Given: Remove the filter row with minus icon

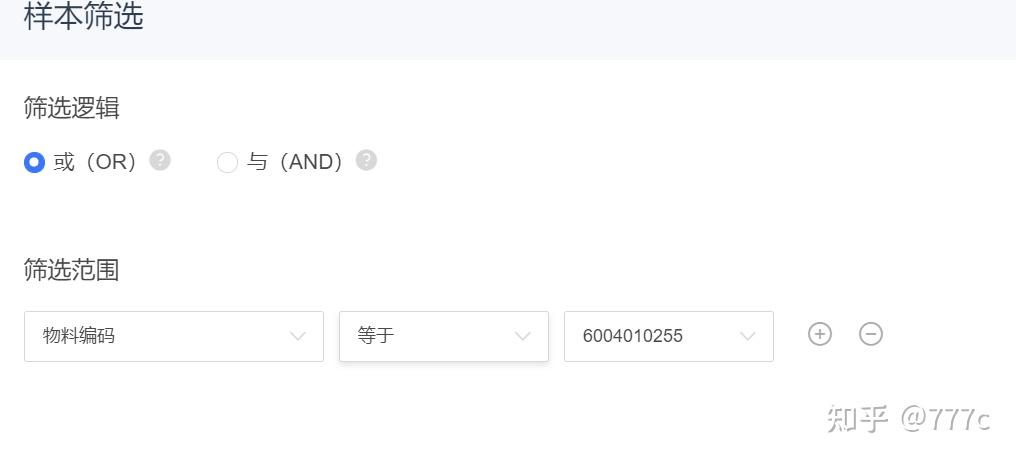Looking at the screenshot, I should (x=871, y=335).
